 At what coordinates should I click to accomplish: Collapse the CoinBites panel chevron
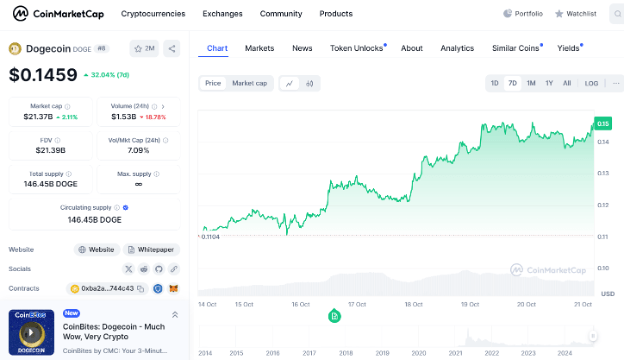click(x=175, y=315)
